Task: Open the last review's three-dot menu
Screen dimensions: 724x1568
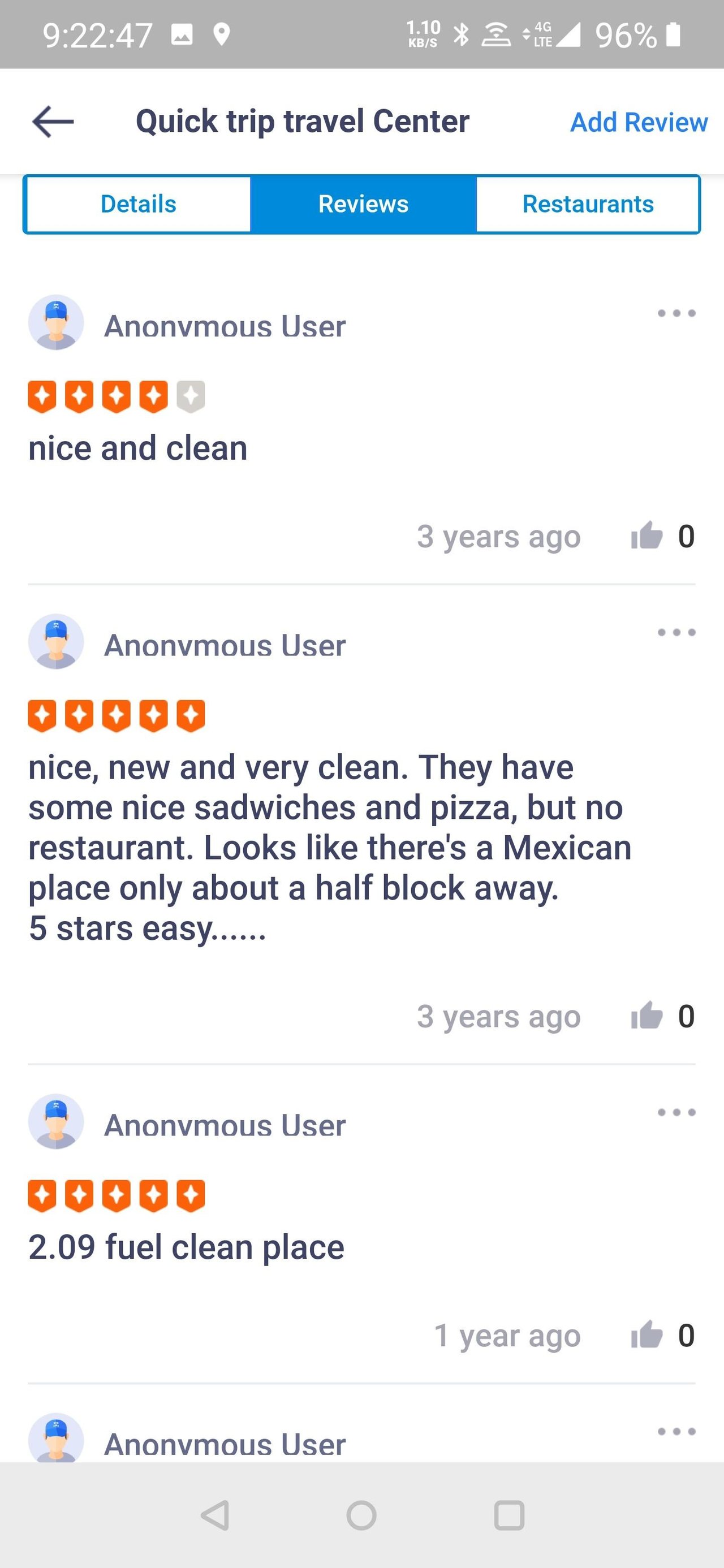Action: coord(676,1432)
